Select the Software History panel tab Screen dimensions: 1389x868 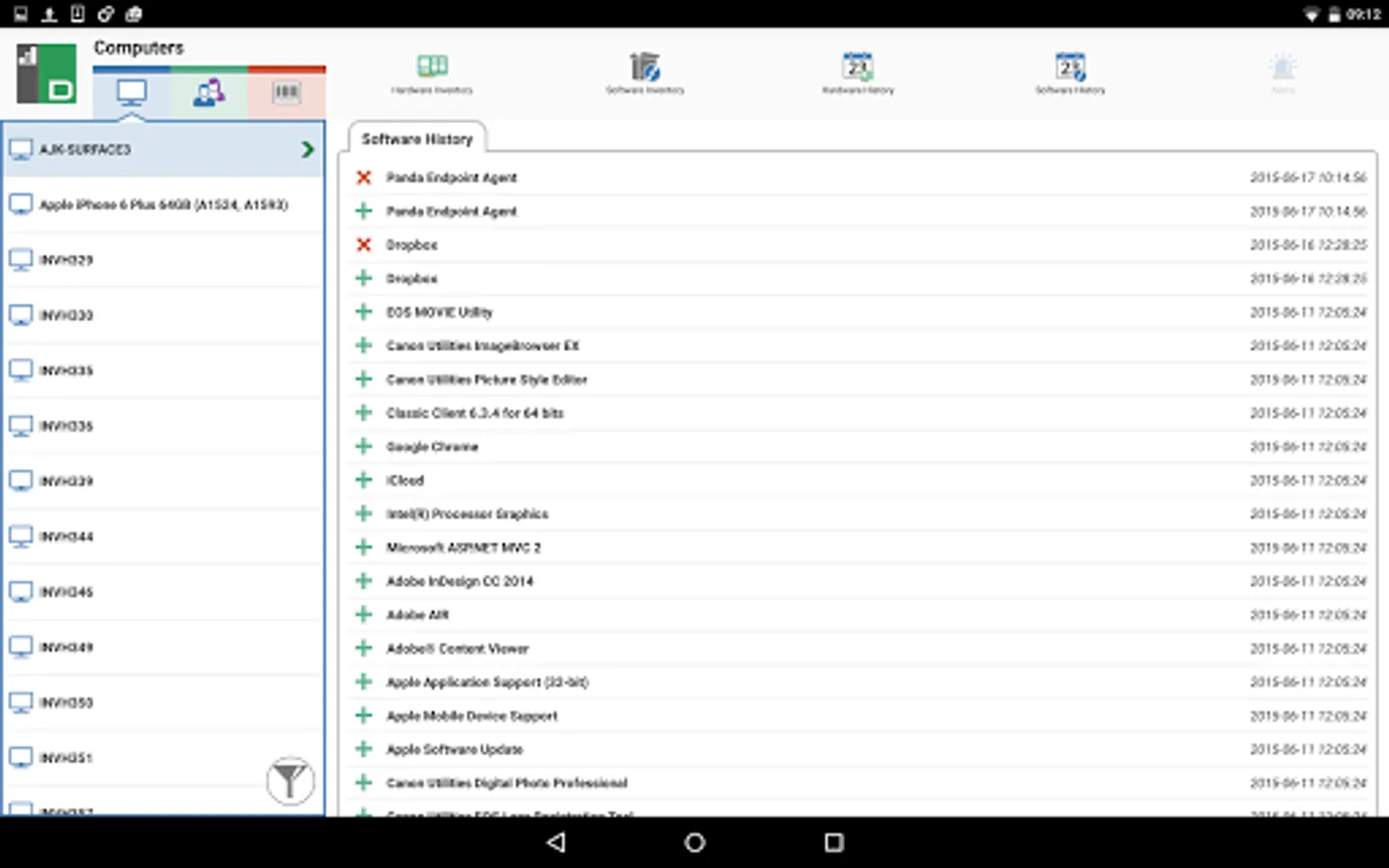coord(417,139)
